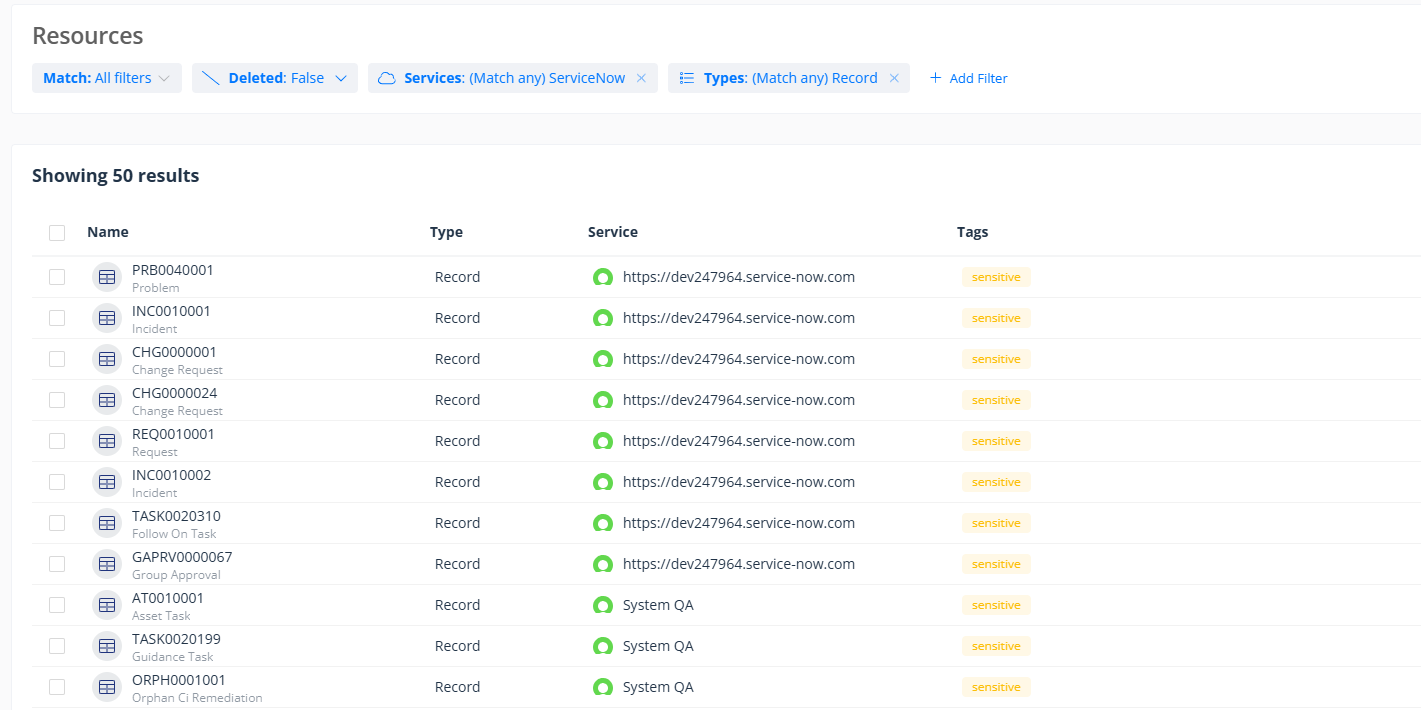
Task: Sort by the Name column header
Action: (x=108, y=232)
